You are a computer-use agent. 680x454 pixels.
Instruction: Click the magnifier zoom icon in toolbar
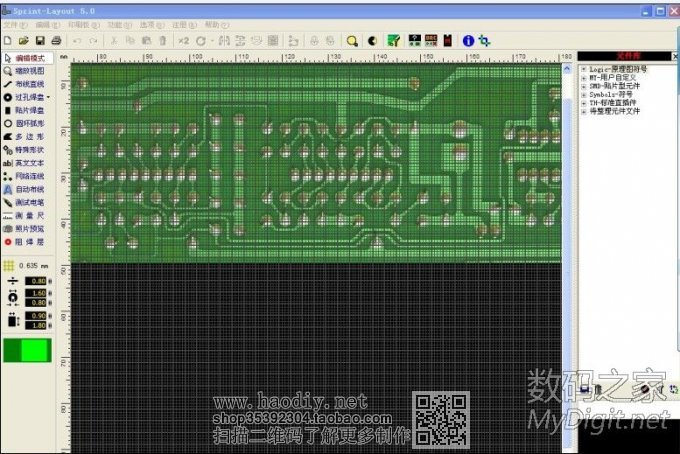[352, 41]
